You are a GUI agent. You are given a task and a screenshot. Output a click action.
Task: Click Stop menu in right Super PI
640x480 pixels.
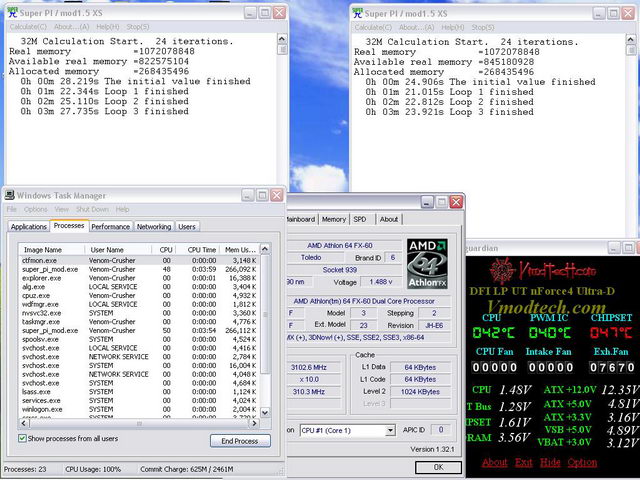(483, 27)
